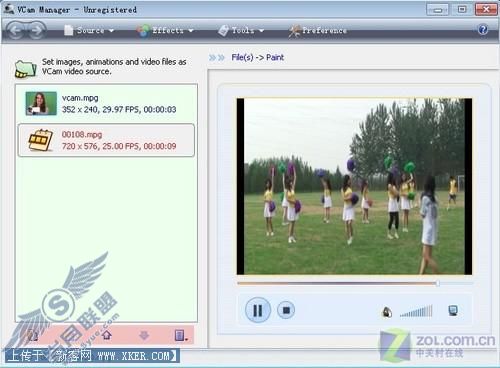Select vcam.mpg in the file list

tap(106, 104)
